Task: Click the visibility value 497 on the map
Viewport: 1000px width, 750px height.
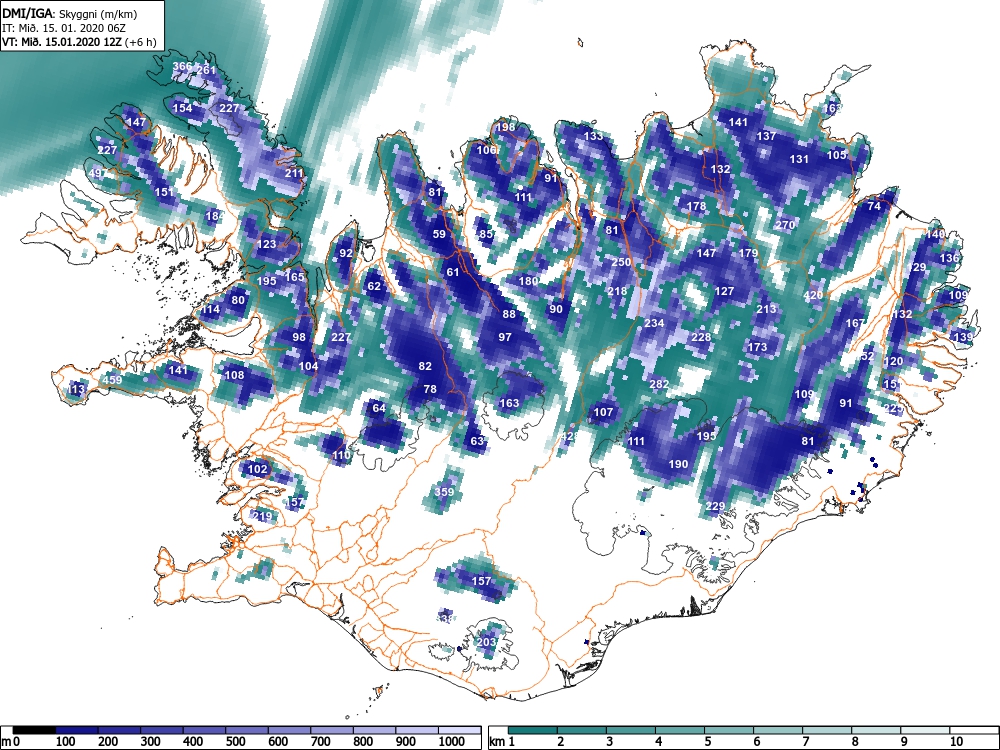Action: 98,173
